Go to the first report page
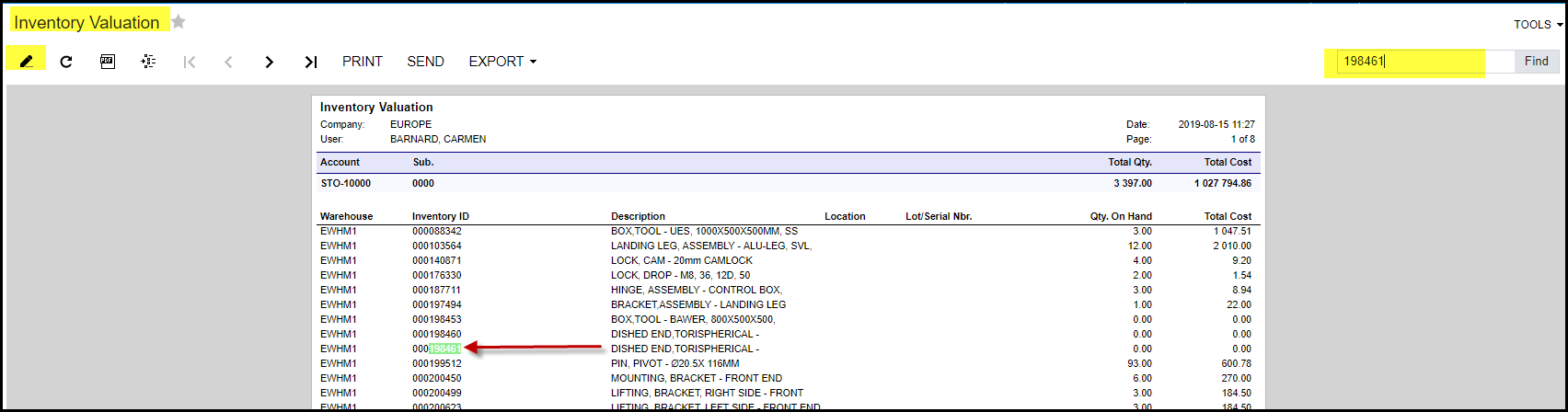The width and height of the screenshot is (1568, 412). (190, 62)
